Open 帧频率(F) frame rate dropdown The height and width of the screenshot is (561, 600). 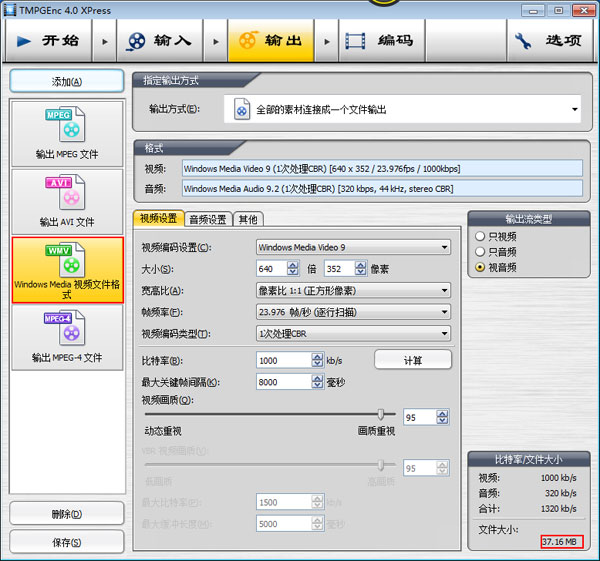click(x=353, y=312)
